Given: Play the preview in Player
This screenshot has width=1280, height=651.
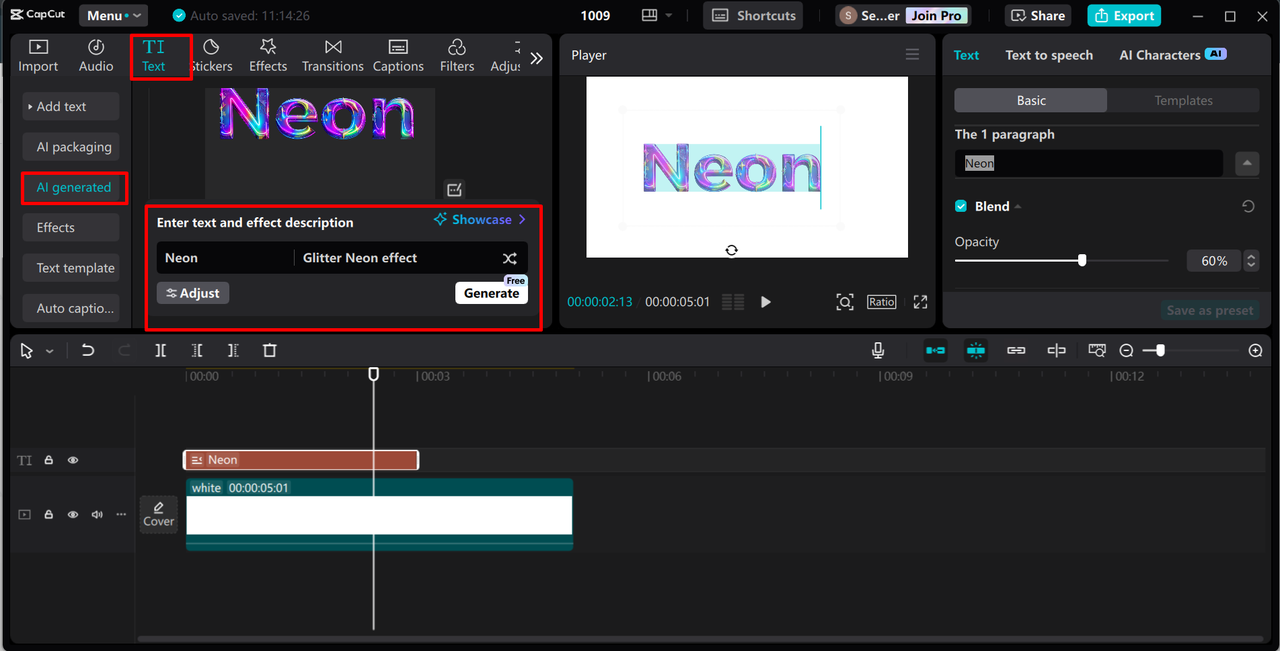Looking at the screenshot, I should point(766,302).
